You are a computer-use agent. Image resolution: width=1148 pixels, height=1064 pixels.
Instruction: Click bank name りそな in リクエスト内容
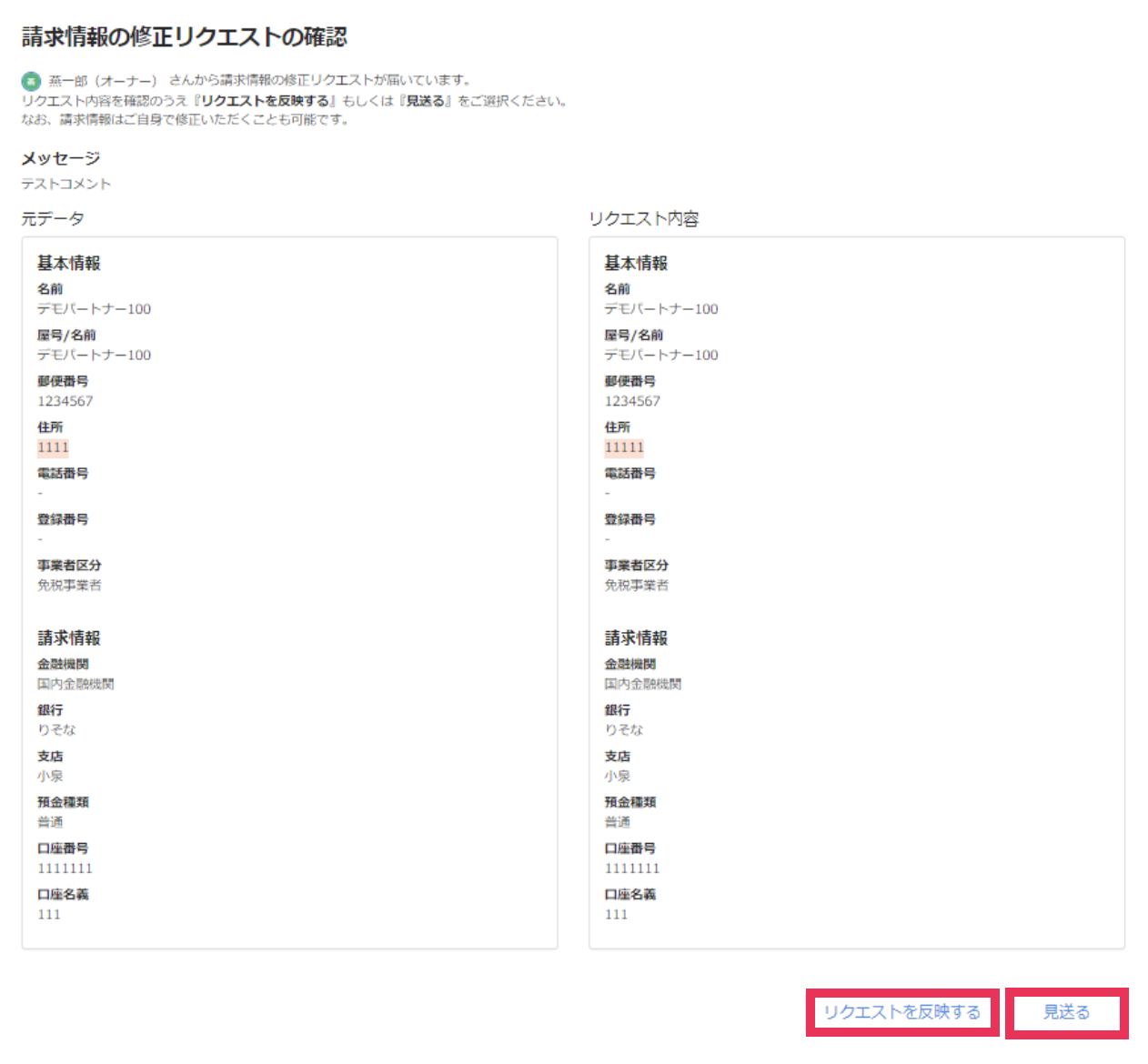coord(624,730)
